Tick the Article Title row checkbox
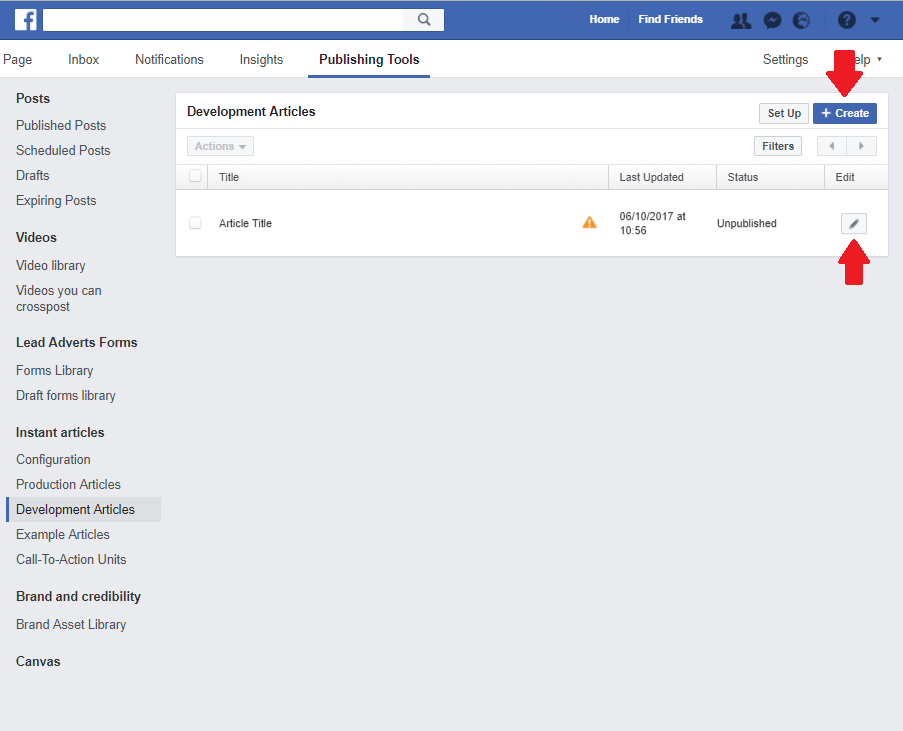 coord(195,222)
